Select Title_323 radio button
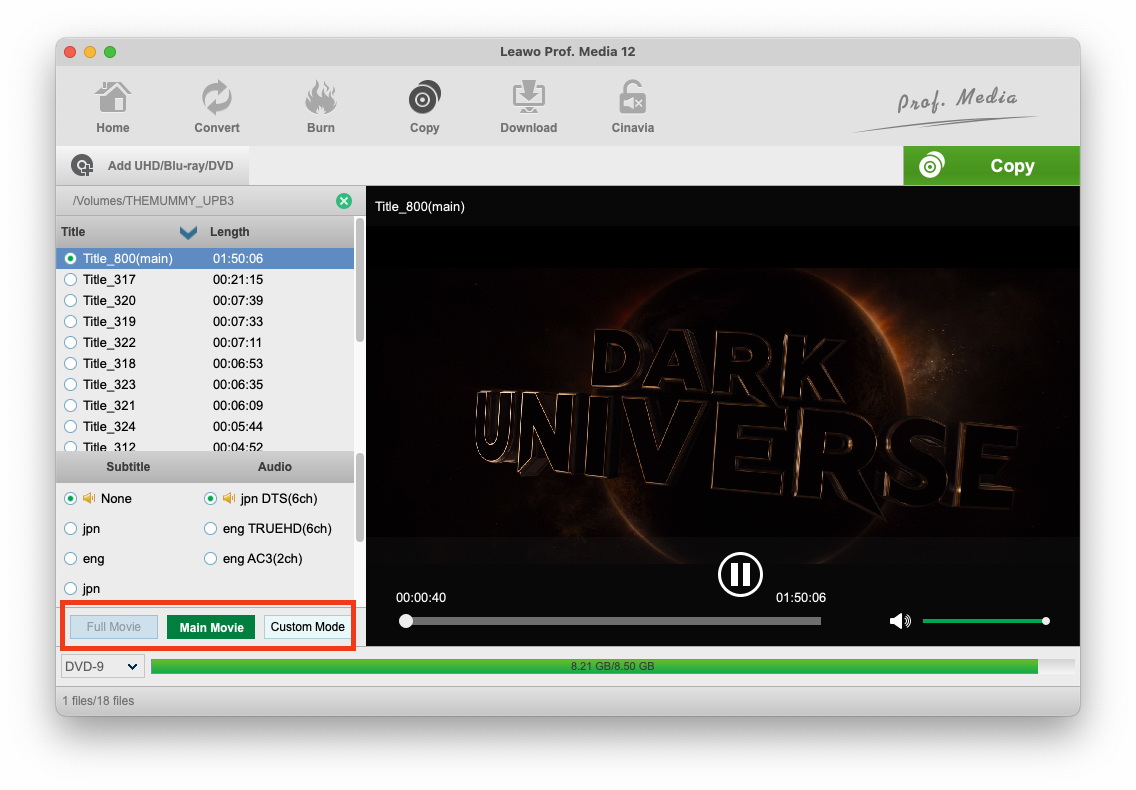The height and width of the screenshot is (790, 1136). click(x=70, y=385)
